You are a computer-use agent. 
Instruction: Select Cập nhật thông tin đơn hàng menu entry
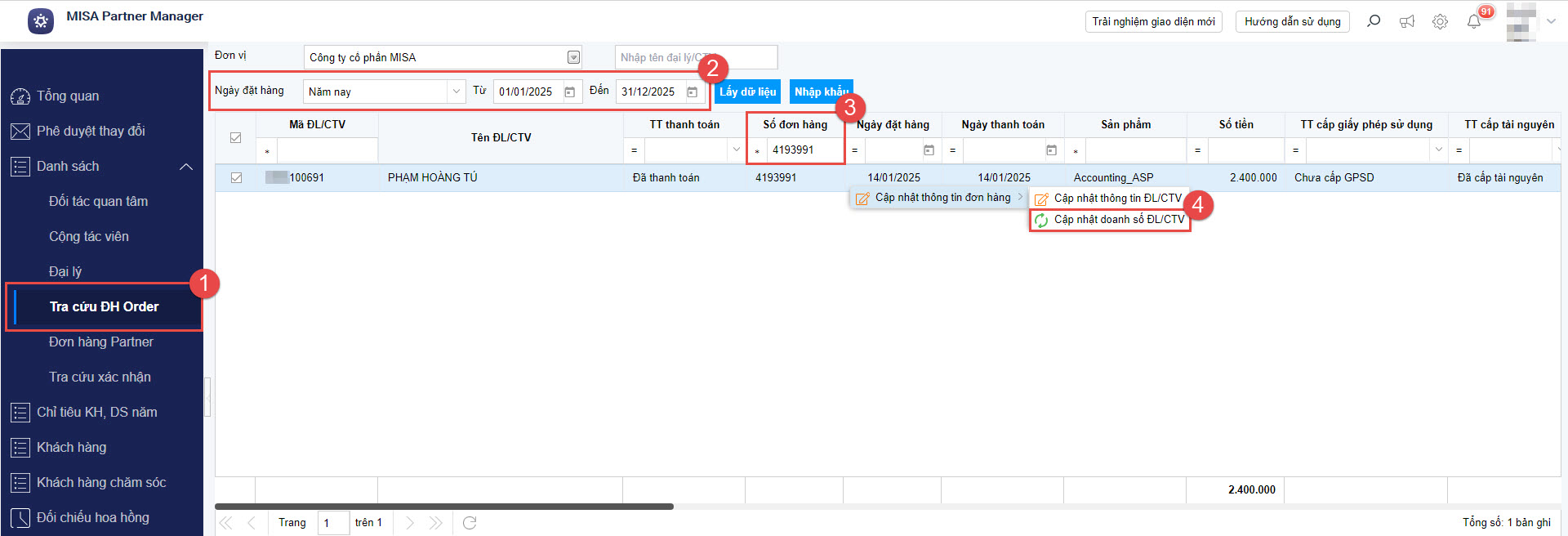pos(938,198)
